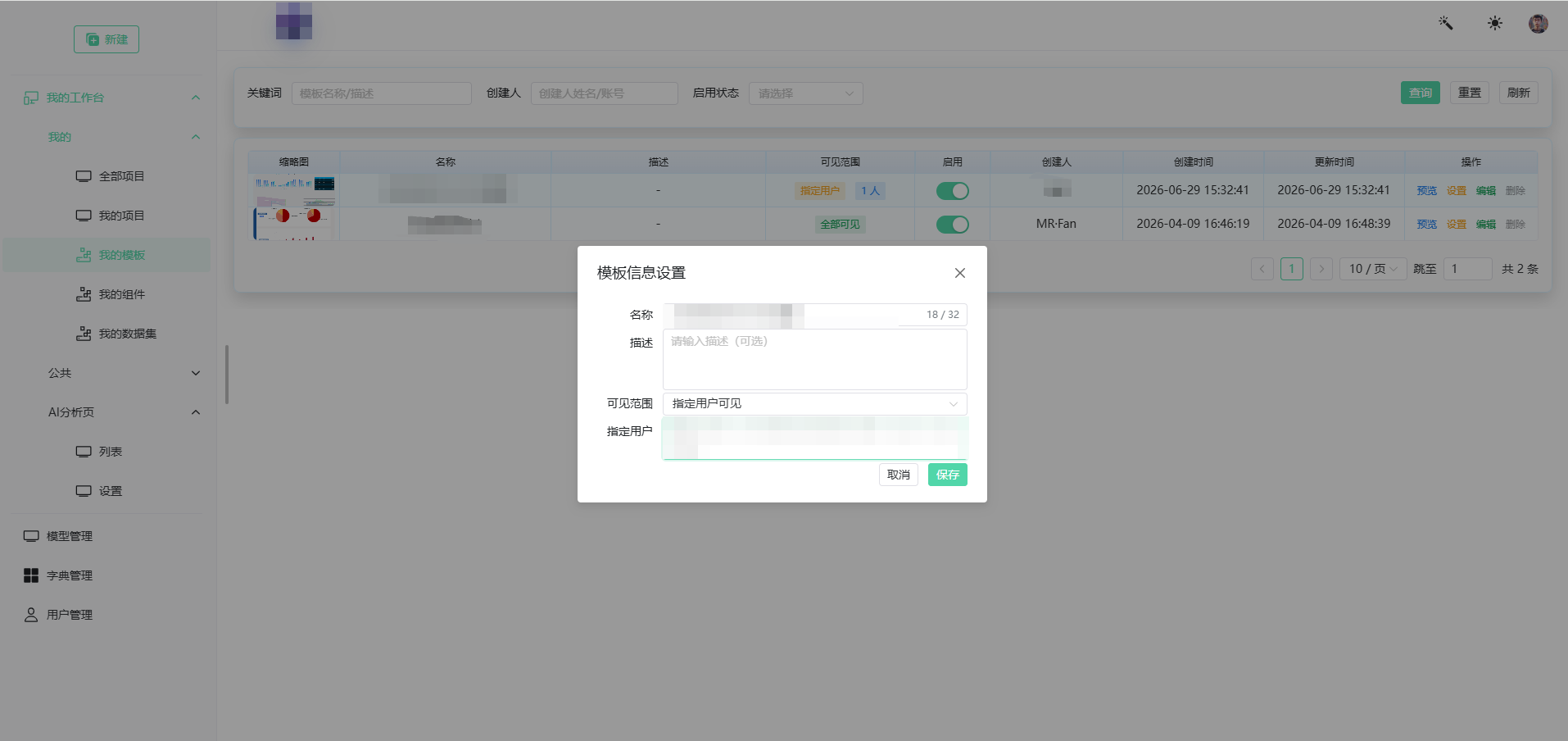Click the 刷新 refresh button

pos(1519,93)
